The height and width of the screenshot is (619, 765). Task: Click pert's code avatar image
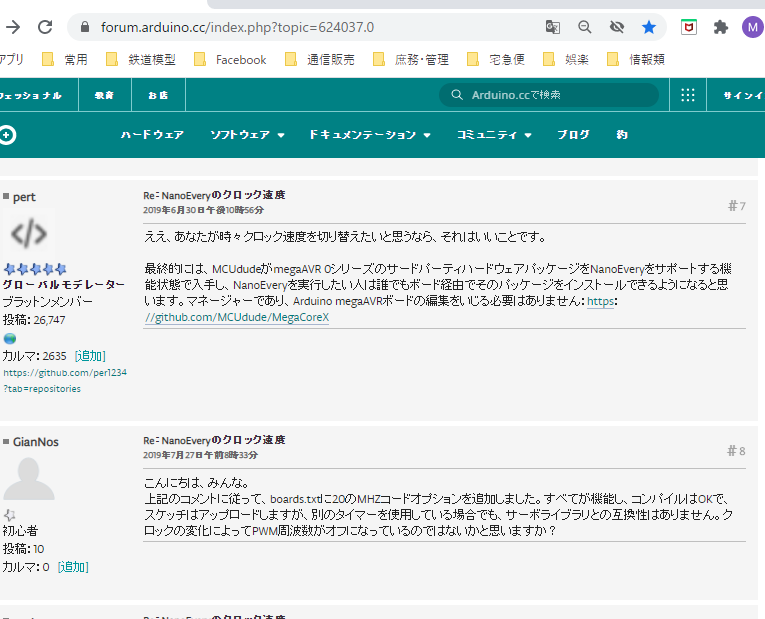29,234
